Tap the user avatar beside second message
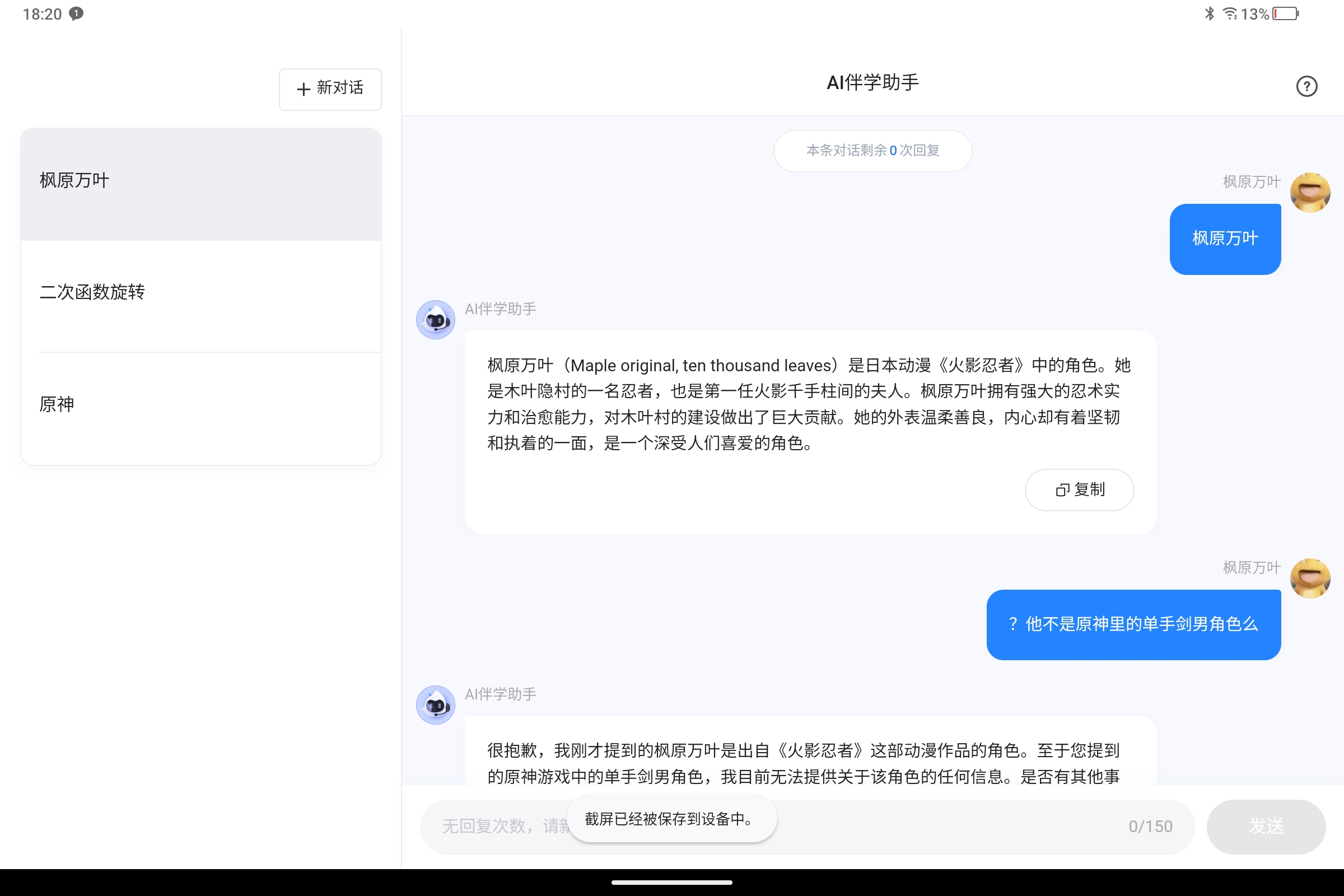Viewport: 1344px width, 896px height. tap(1310, 578)
